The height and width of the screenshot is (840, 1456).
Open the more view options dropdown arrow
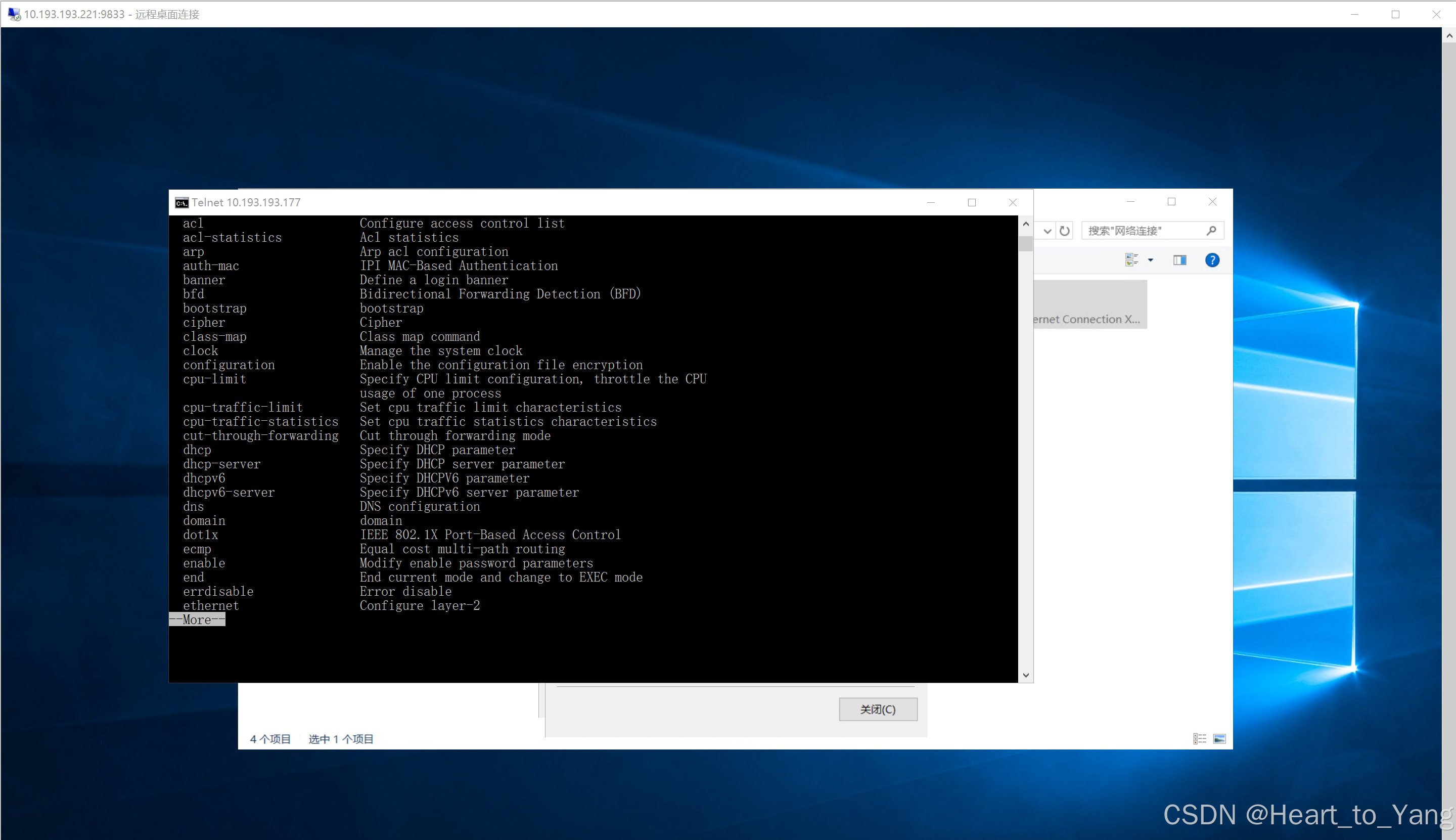pyautogui.click(x=1150, y=260)
